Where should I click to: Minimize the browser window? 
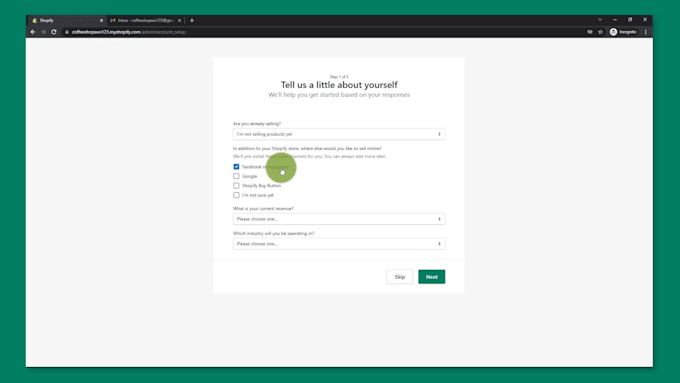pos(615,20)
